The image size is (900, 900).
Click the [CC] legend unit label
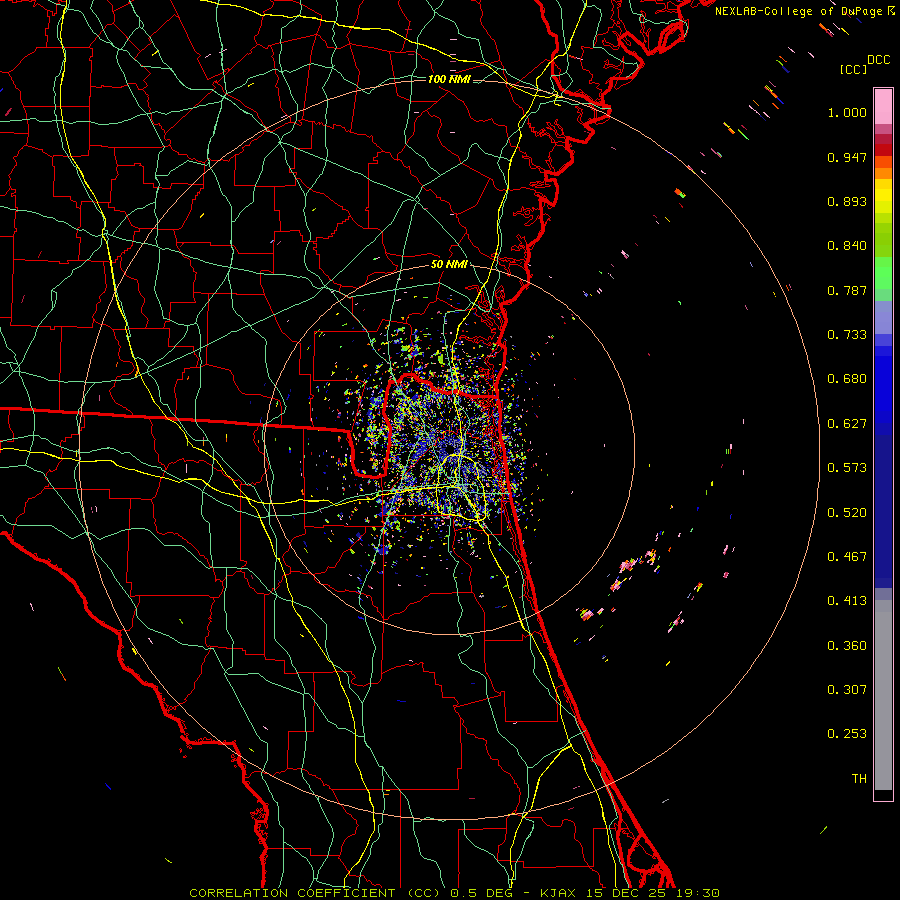pos(853,69)
